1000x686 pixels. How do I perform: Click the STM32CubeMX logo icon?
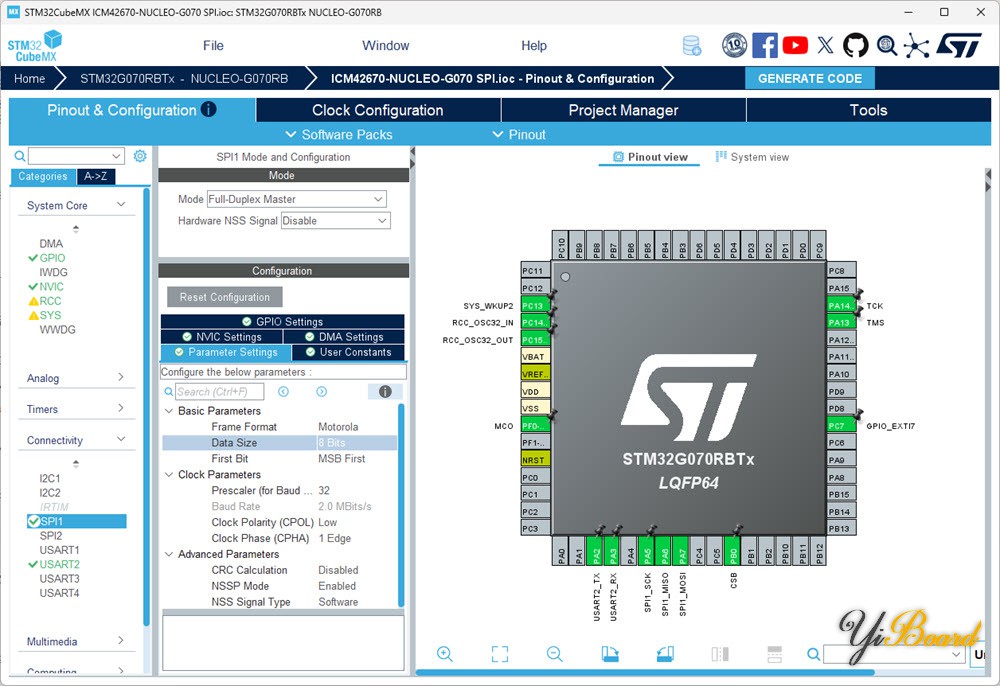[x=35, y=46]
